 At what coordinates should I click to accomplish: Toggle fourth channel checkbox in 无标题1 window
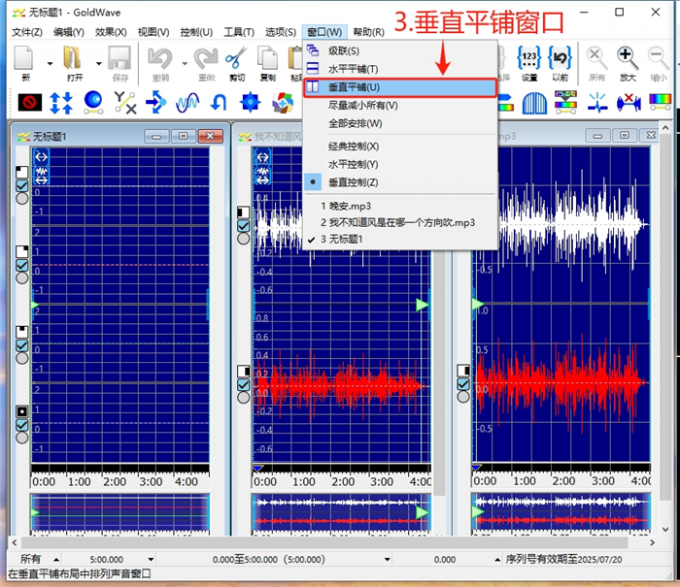tap(22, 425)
